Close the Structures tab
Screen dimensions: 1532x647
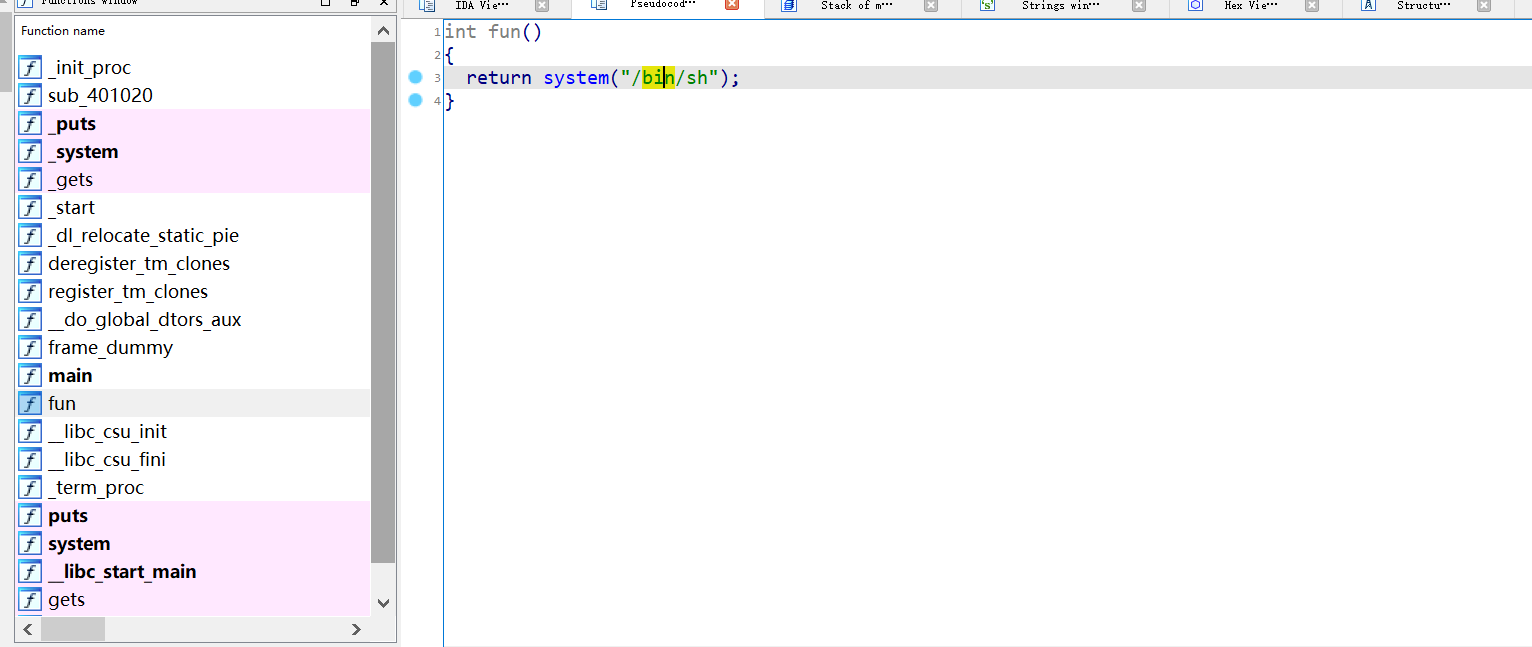pos(1484,6)
